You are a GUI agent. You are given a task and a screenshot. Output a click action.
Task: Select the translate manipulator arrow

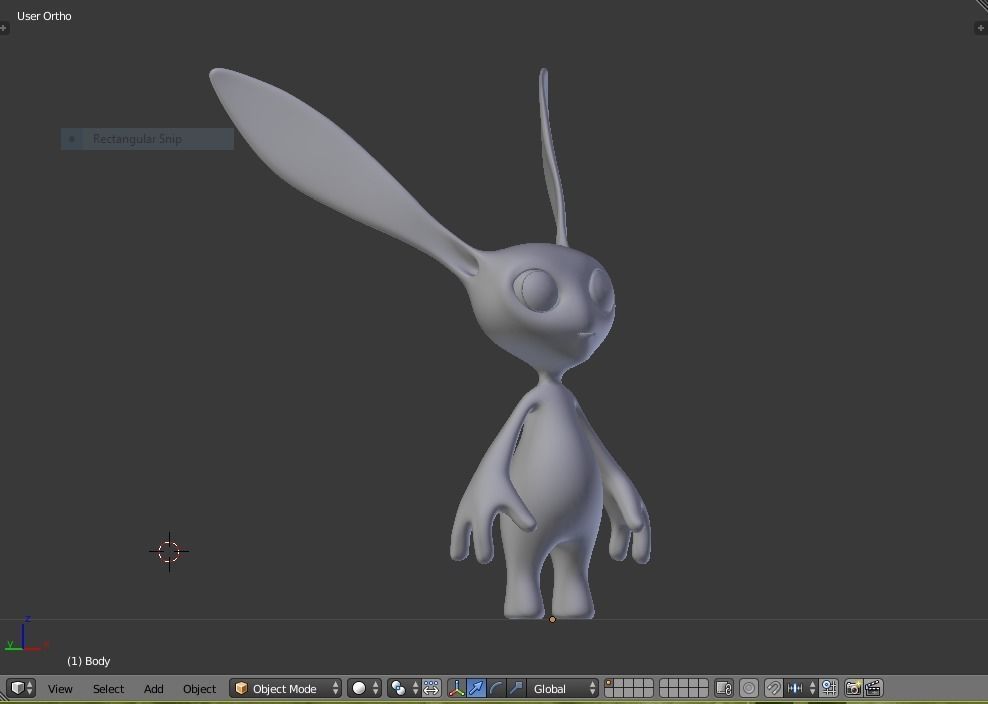click(x=476, y=688)
